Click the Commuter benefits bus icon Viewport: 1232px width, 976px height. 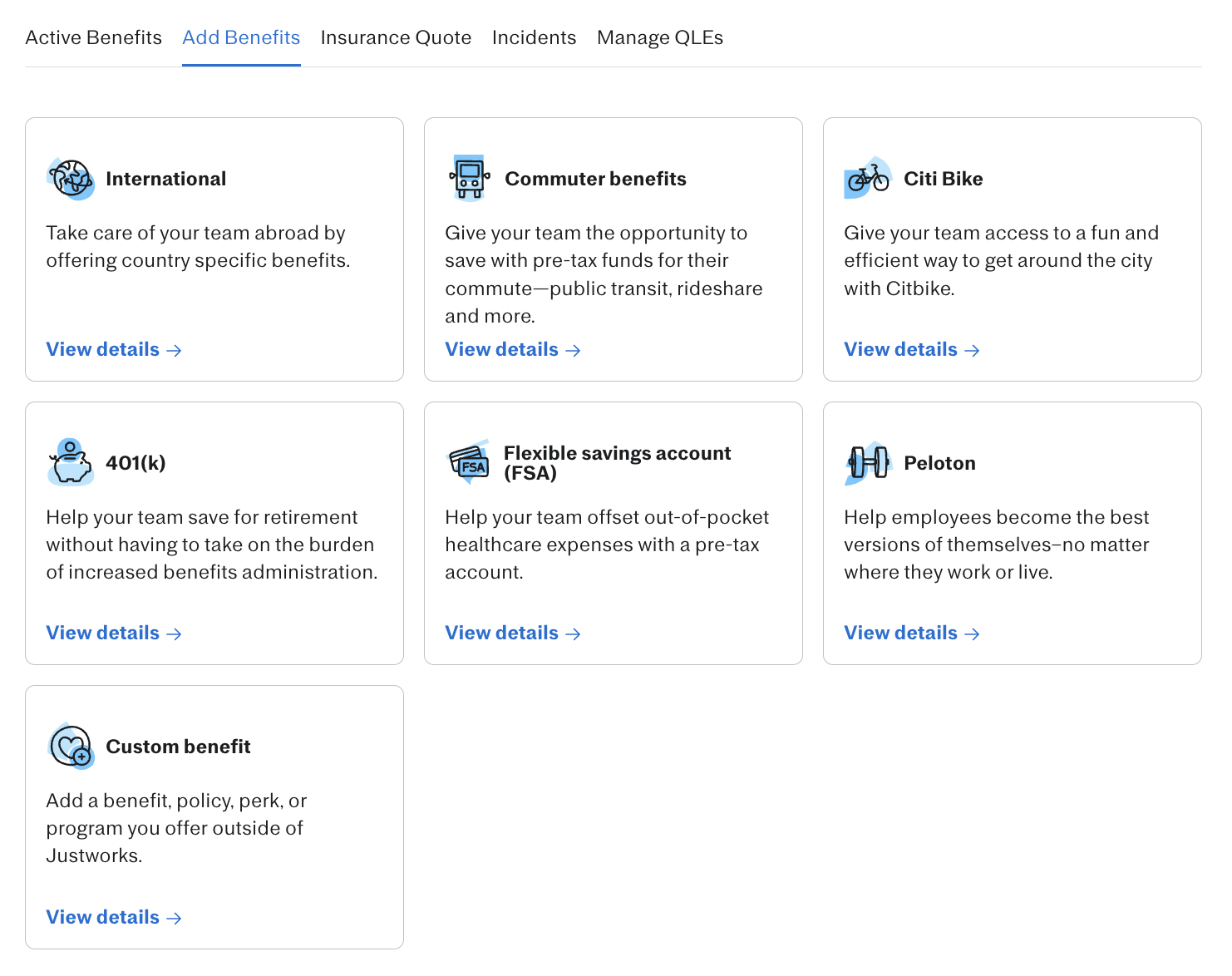(469, 178)
